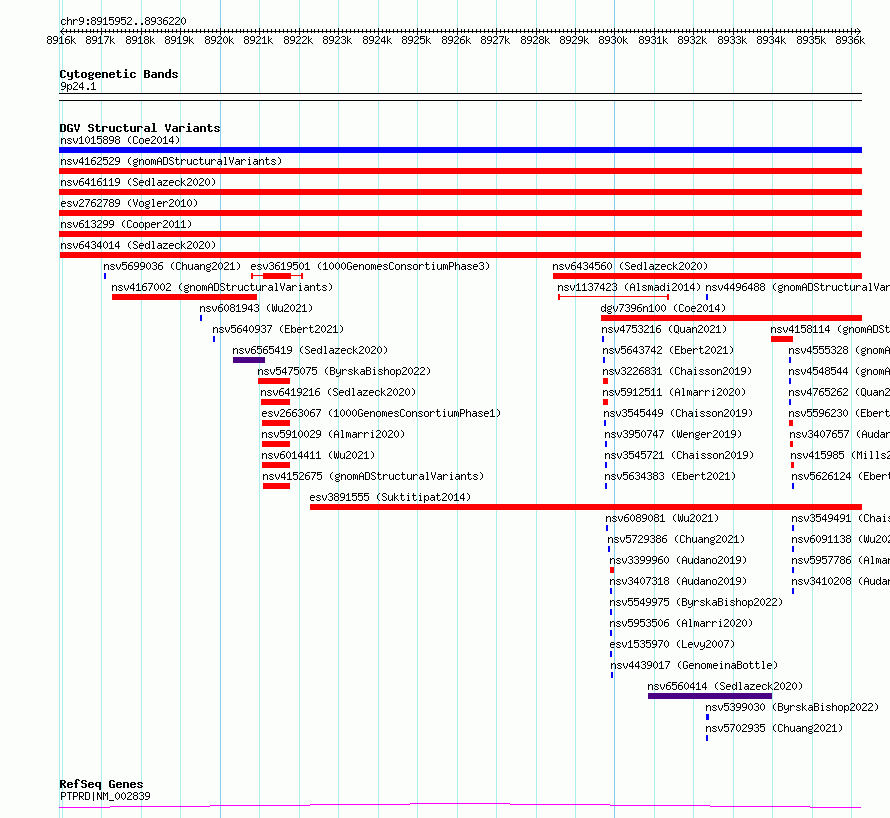Open the nsv613299 (Cooper2011) variant
Screen dimensions: 890x818
coord(126,224)
